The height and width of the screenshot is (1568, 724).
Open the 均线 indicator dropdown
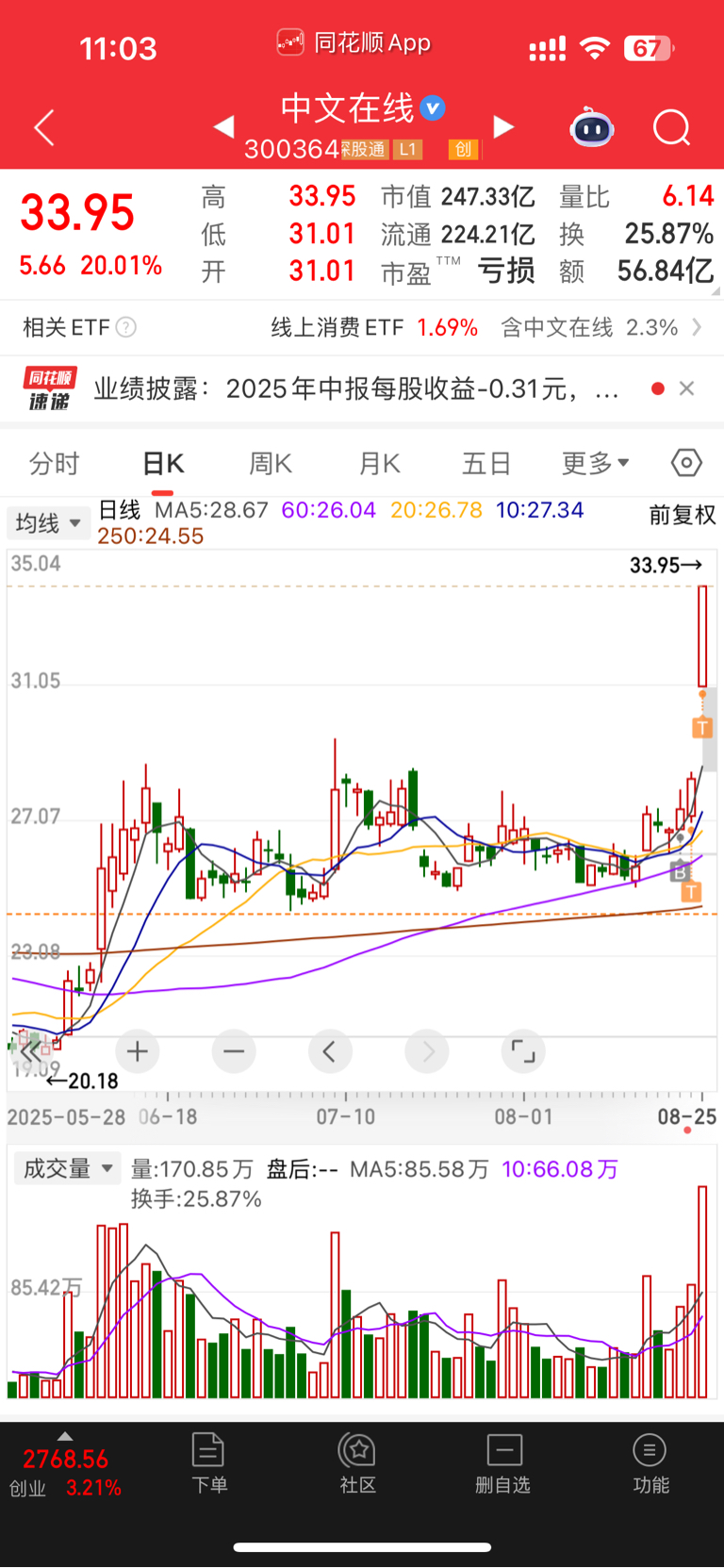(x=48, y=522)
